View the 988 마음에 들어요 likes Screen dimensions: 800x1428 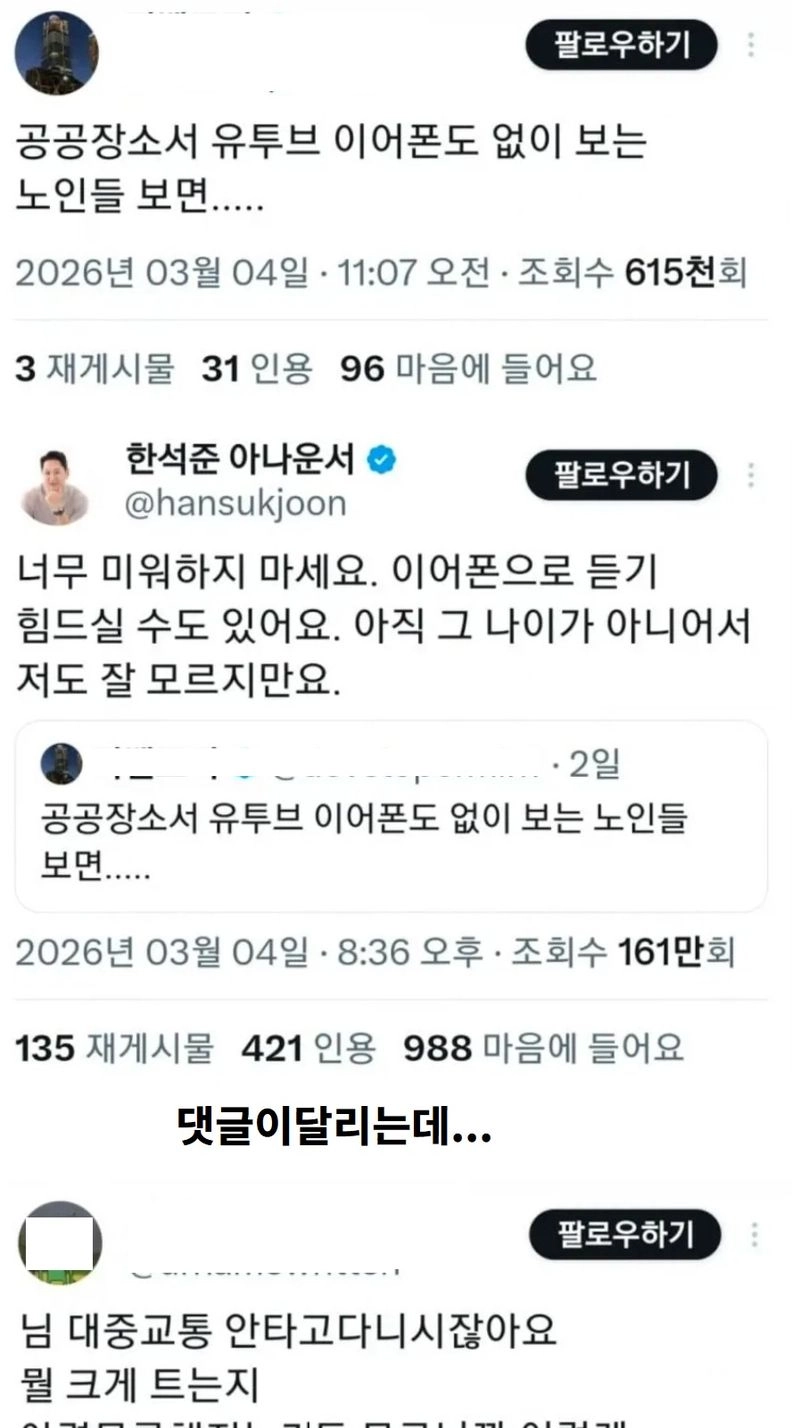click(544, 1048)
